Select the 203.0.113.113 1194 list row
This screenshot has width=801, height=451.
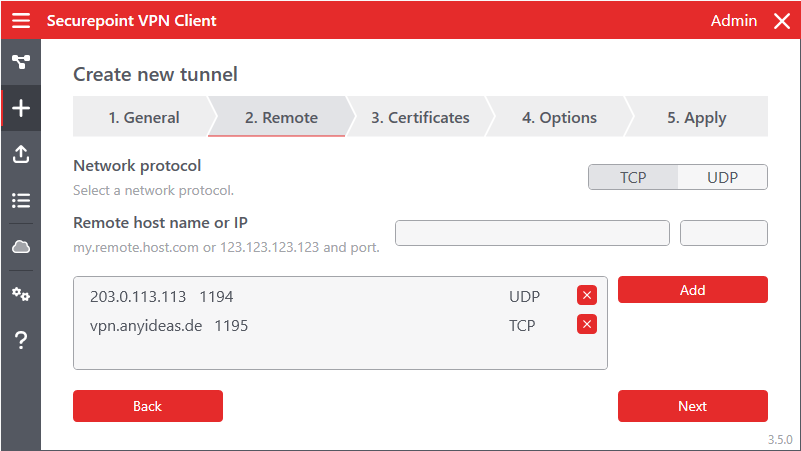[x=340, y=296]
